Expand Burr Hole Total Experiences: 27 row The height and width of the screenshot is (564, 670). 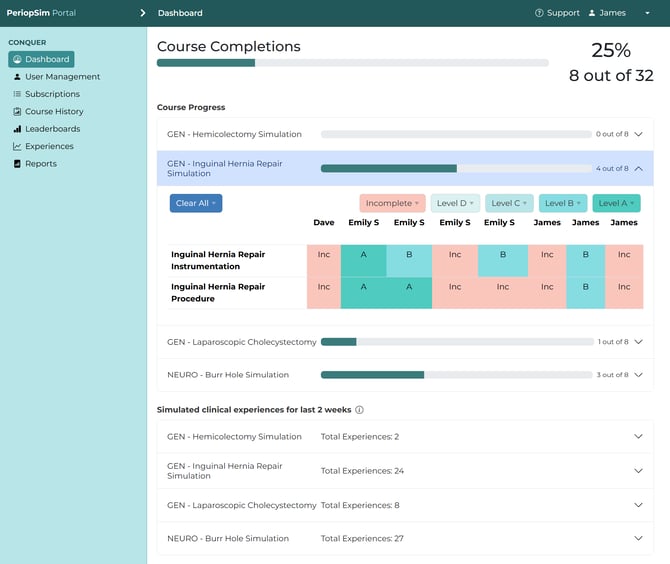tap(638, 538)
